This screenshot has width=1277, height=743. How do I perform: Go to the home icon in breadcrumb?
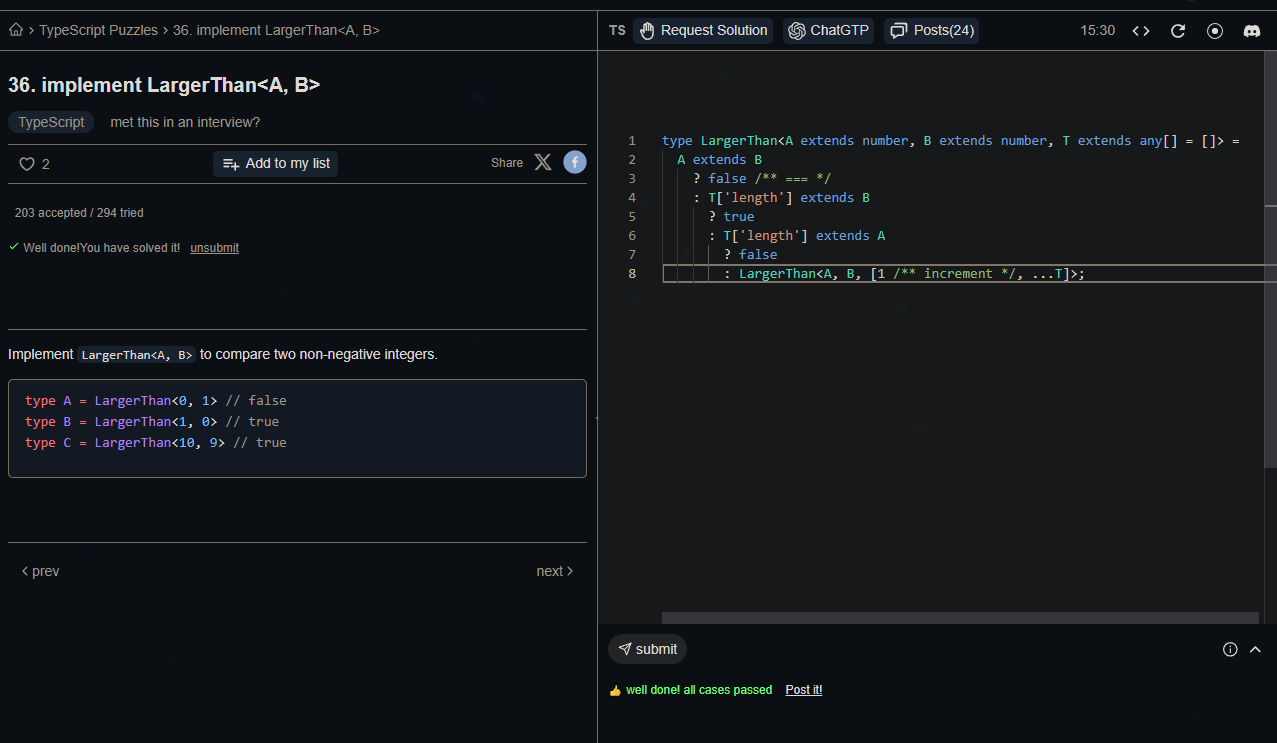[16, 30]
